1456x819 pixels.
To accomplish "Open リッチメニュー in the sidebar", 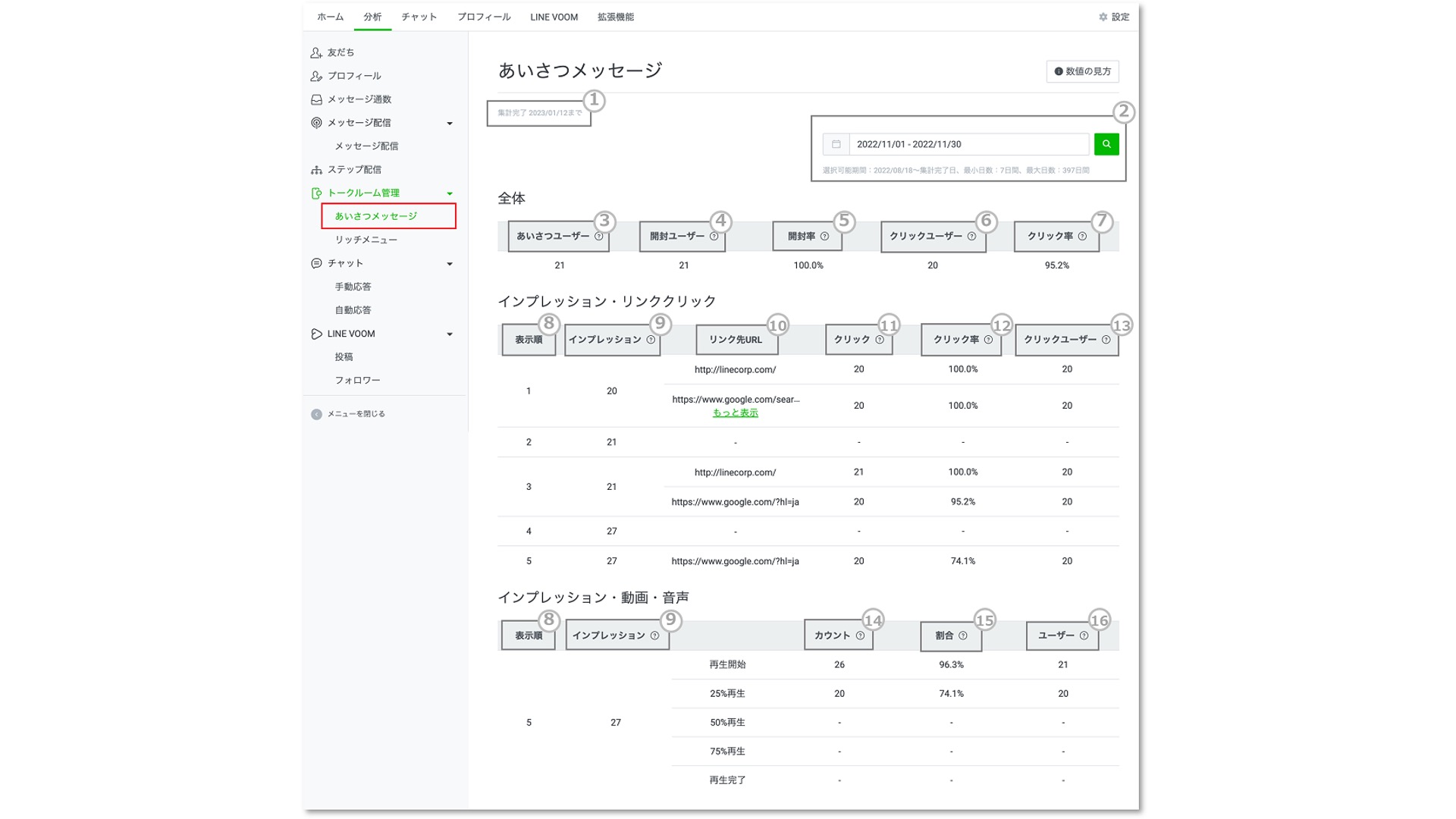I will pos(366,240).
